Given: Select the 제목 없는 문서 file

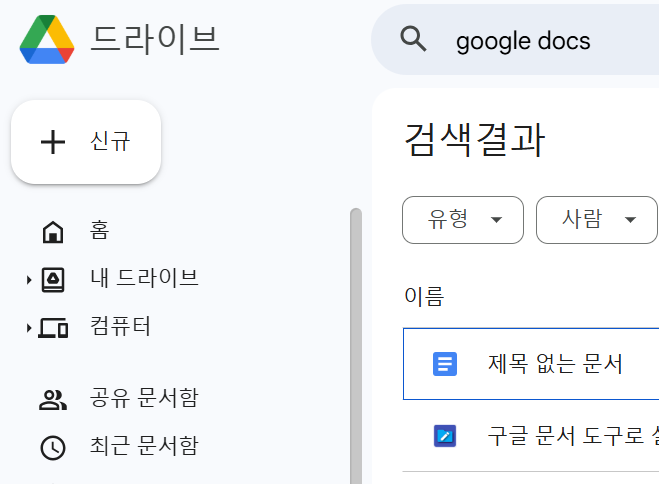Looking at the screenshot, I should click(531, 364).
